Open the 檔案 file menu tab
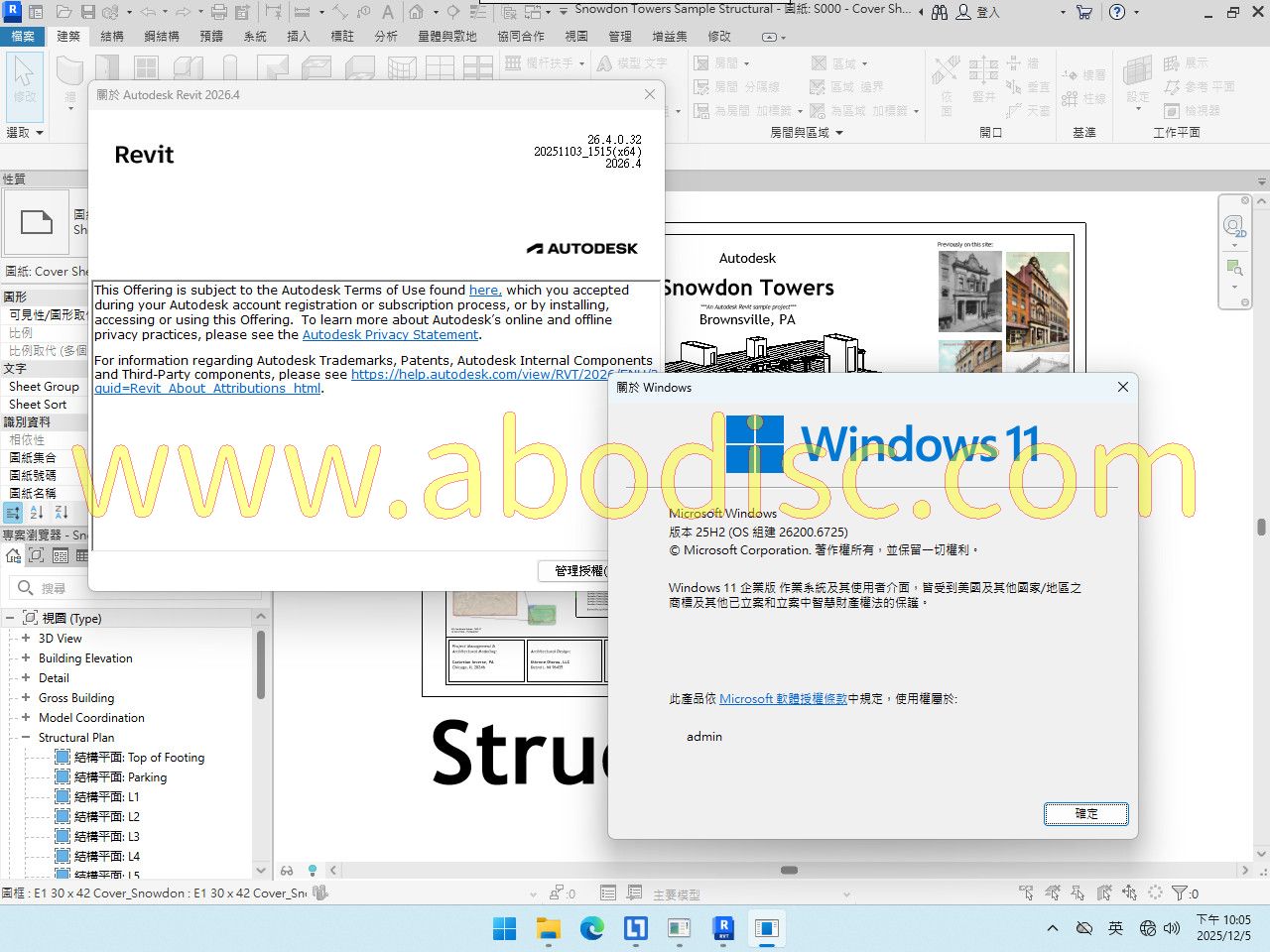The height and width of the screenshot is (952, 1270). pos(23,36)
